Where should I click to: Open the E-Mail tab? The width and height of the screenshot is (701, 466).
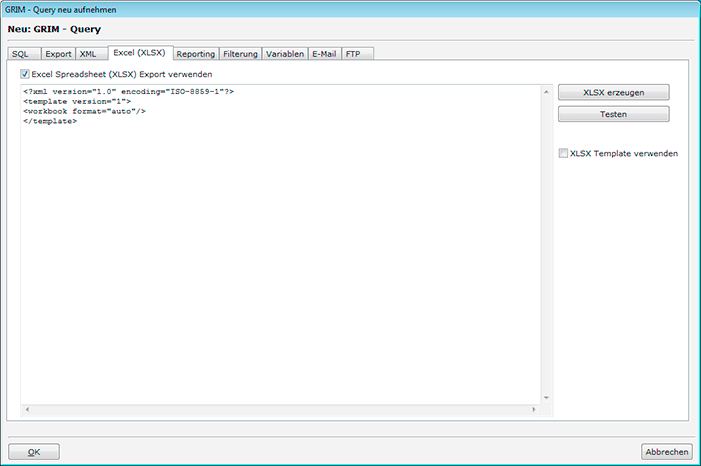pyautogui.click(x=325, y=54)
